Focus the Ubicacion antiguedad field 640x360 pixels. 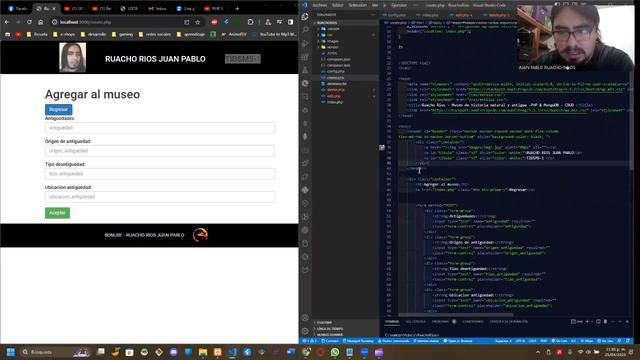160,197
